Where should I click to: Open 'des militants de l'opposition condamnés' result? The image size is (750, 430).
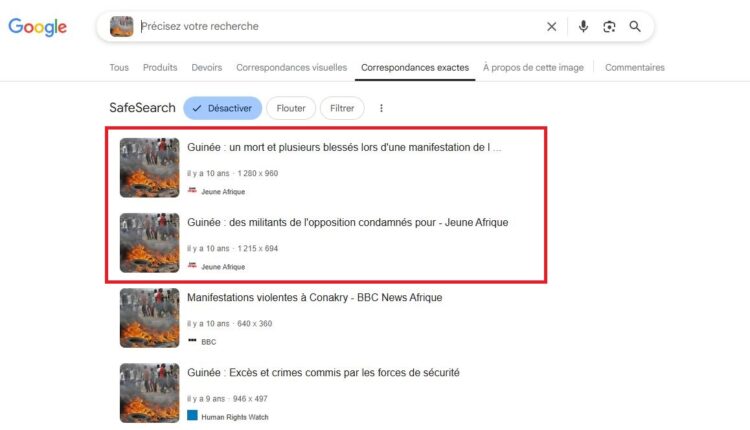click(348, 222)
